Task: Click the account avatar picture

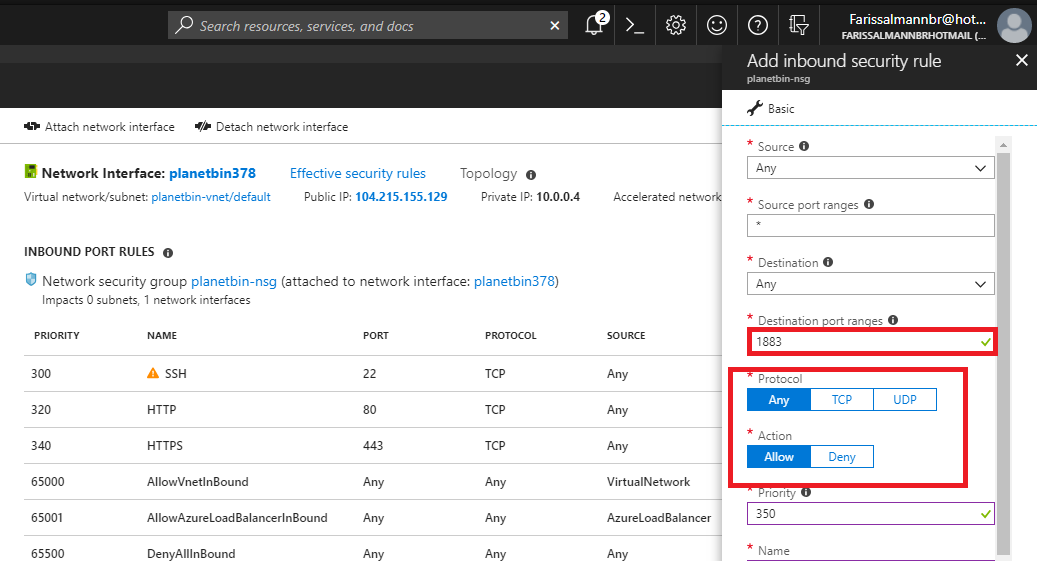Action: [x=1014, y=26]
